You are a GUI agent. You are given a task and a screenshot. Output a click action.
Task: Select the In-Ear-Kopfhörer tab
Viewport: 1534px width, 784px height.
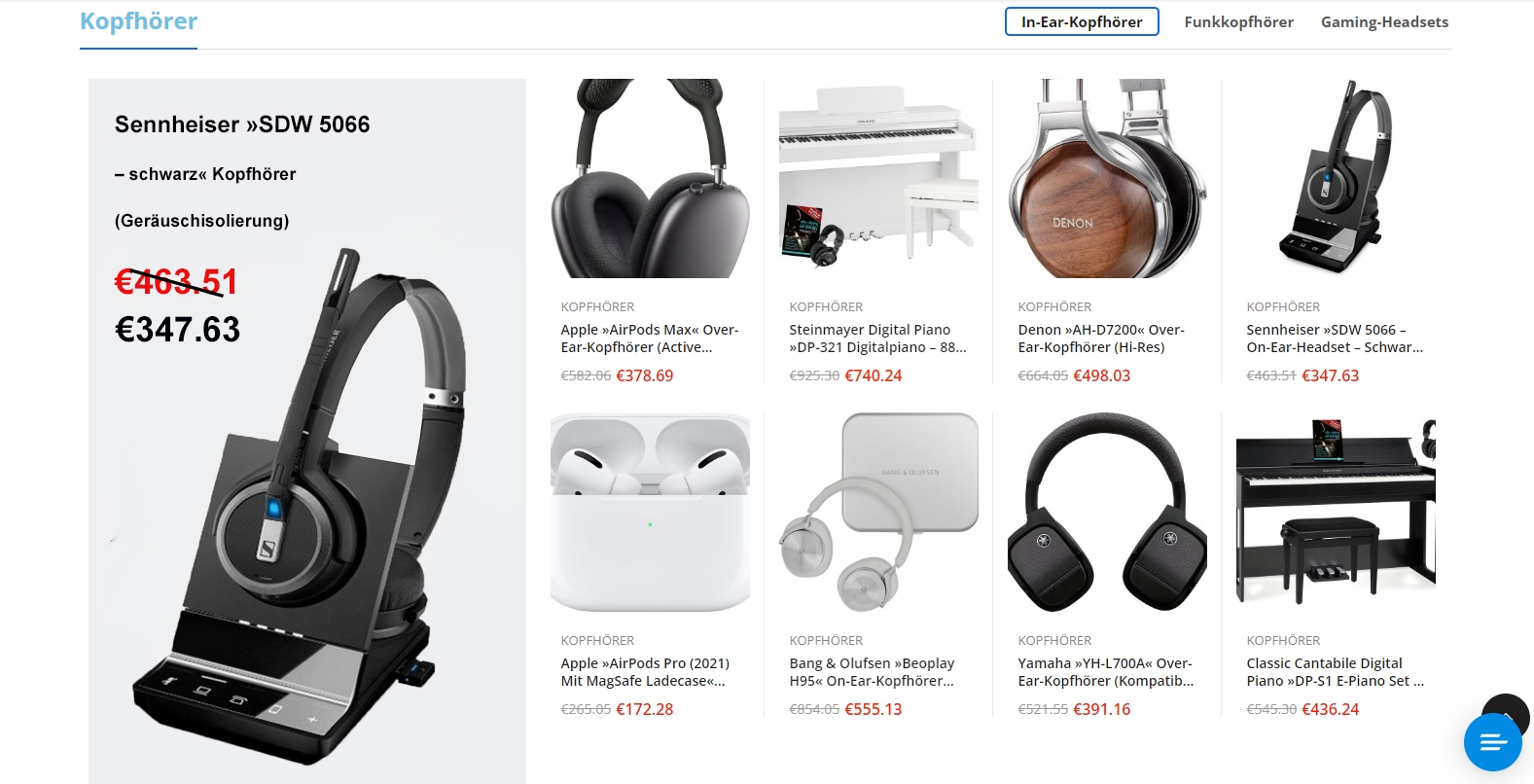tap(1082, 21)
